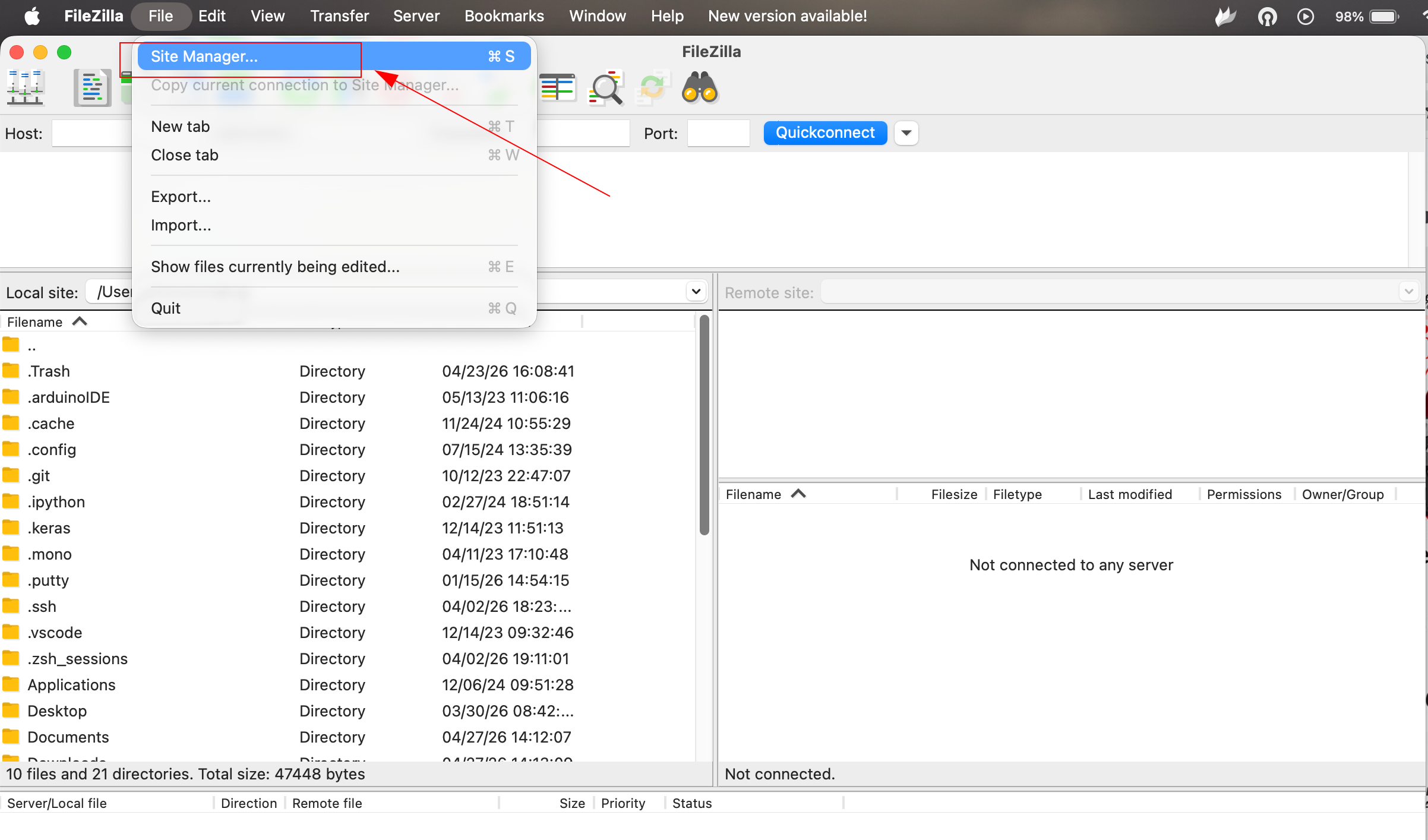Open the Apple menu

coord(32,16)
